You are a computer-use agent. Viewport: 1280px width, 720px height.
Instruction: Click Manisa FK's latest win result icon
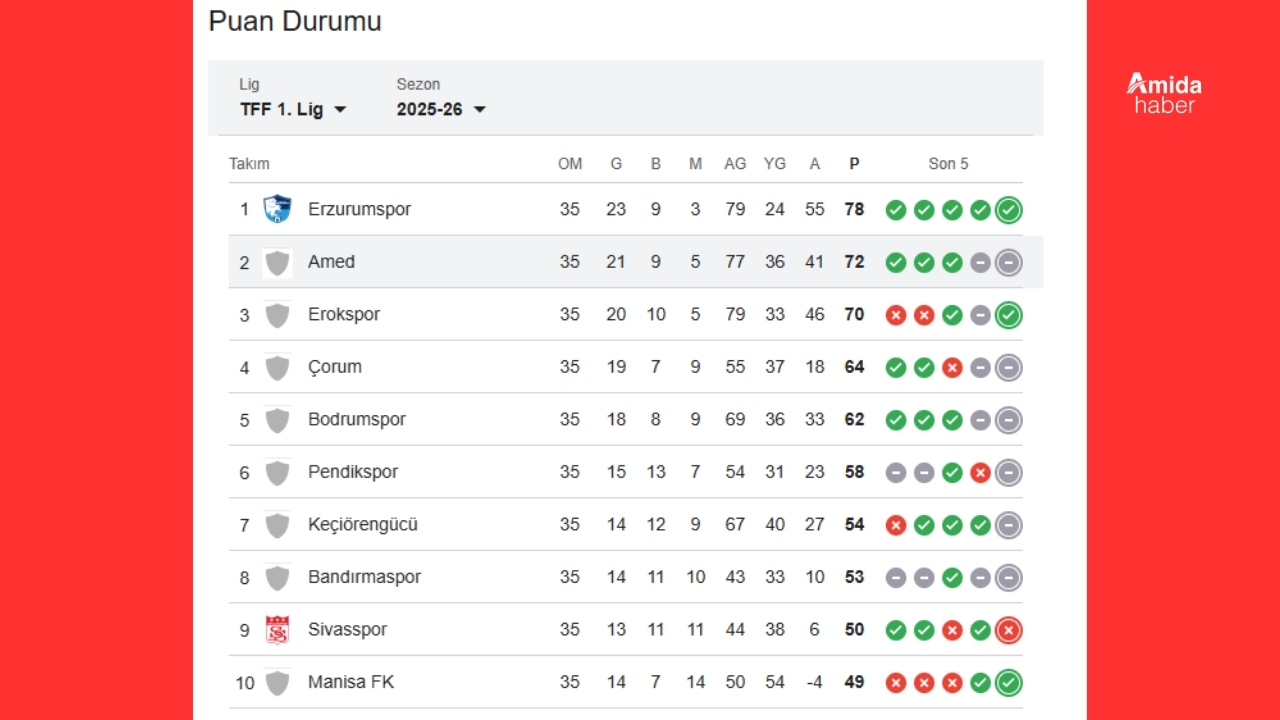point(1009,683)
